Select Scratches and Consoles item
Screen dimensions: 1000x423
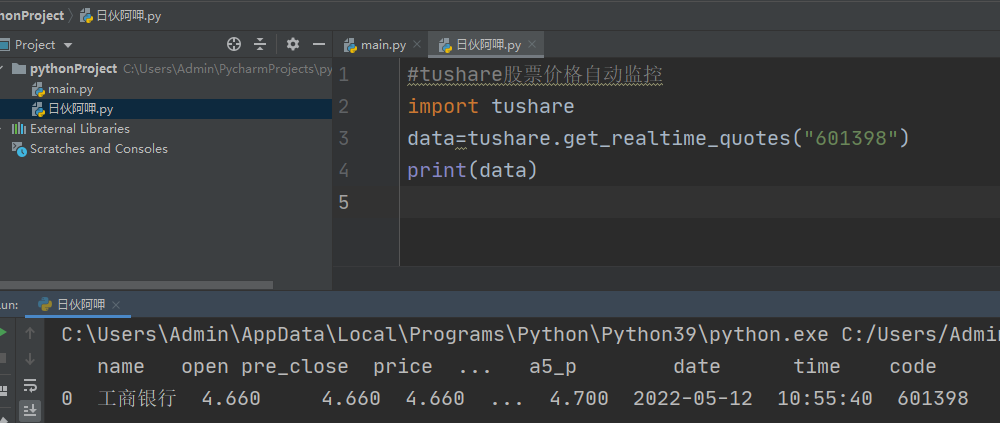point(98,149)
